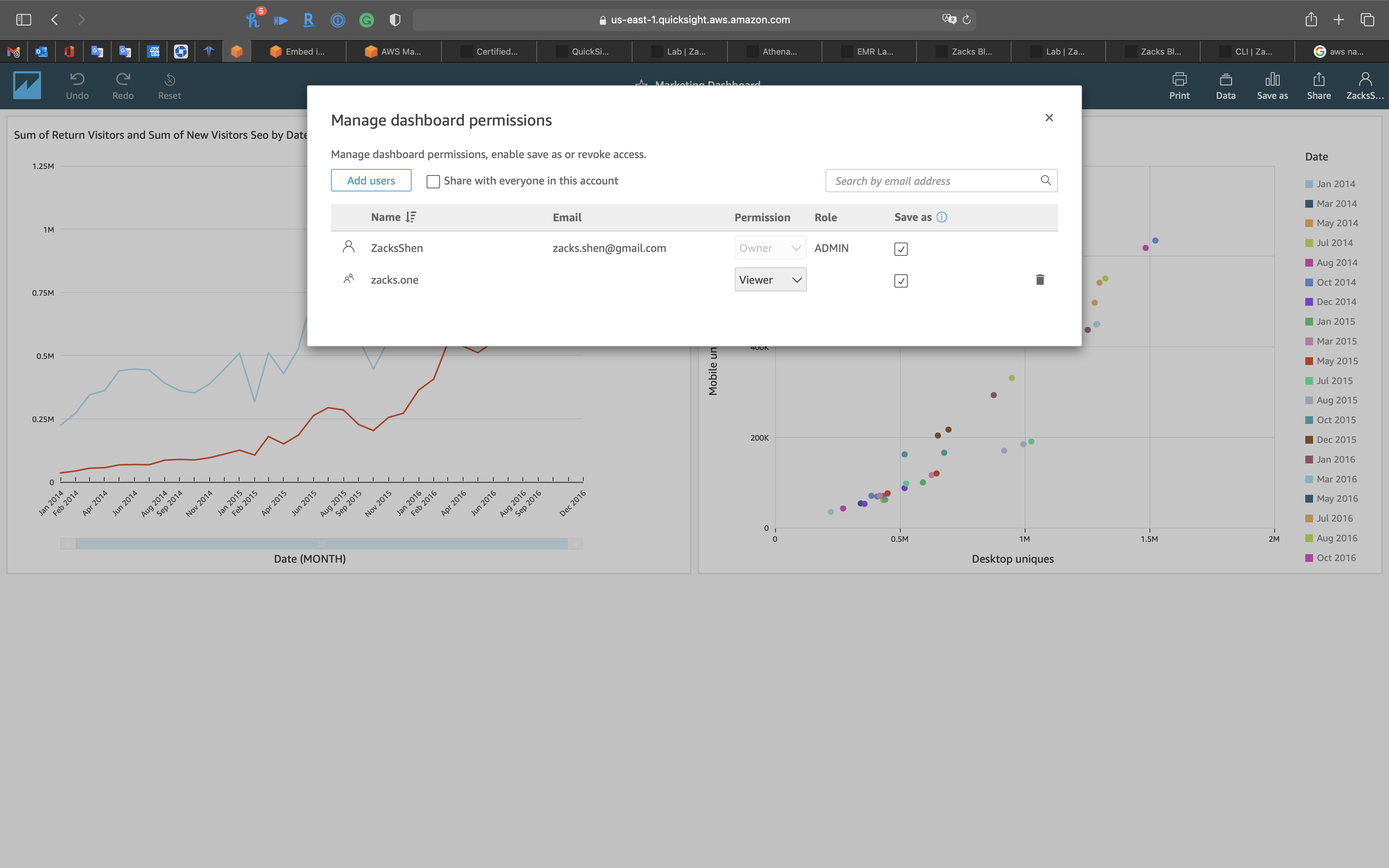Uncheck Save as for ZacksShen
Screen dimensions: 1389x868
pos(901,248)
